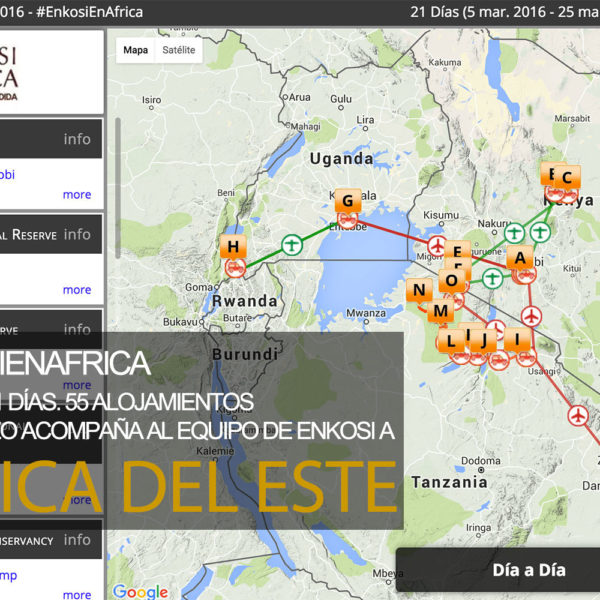Click map marker A near Nairobi

(x=520, y=258)
